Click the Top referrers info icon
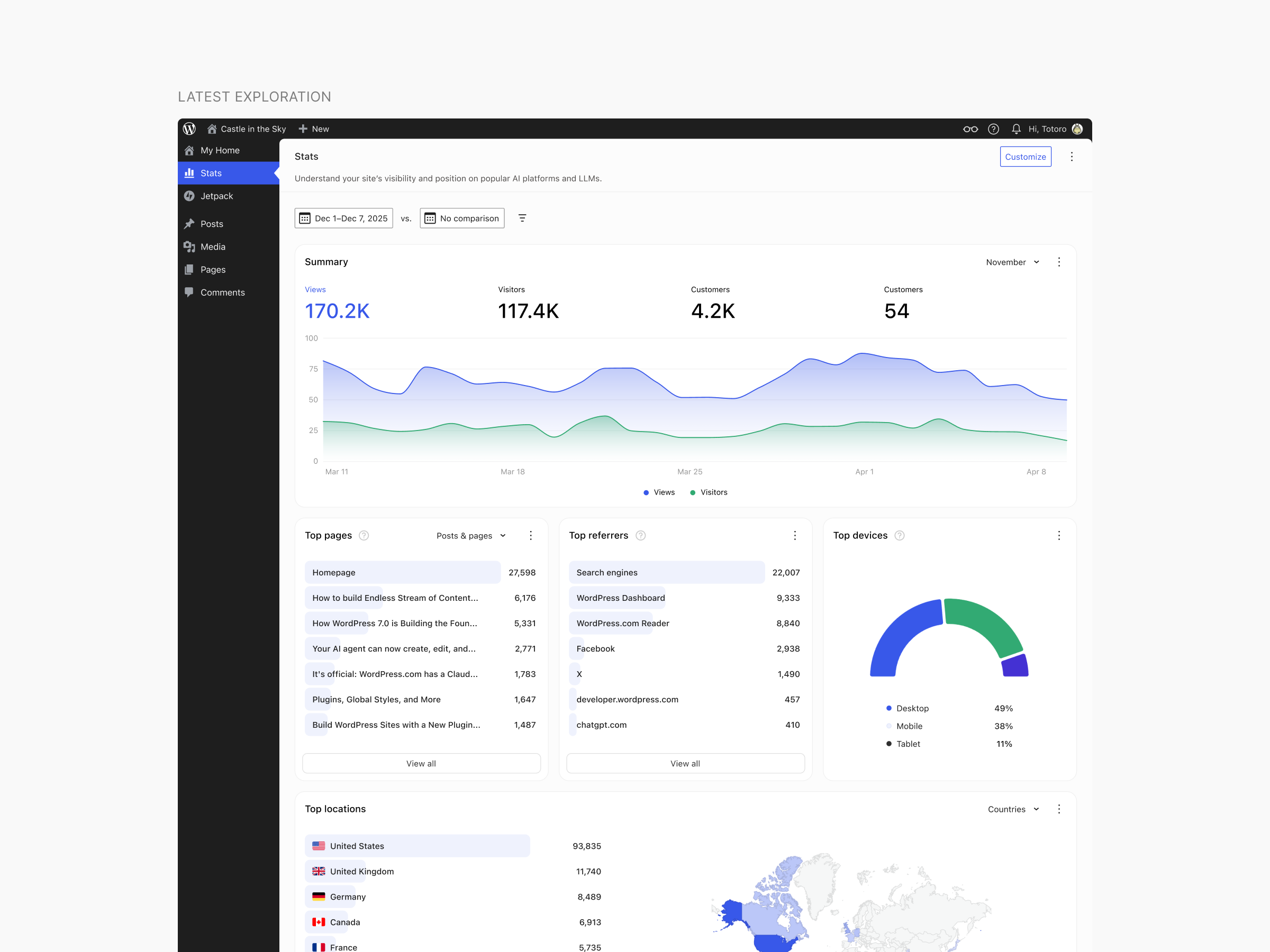This screenshot has width=1270, height=952. (x=641, y=535)
